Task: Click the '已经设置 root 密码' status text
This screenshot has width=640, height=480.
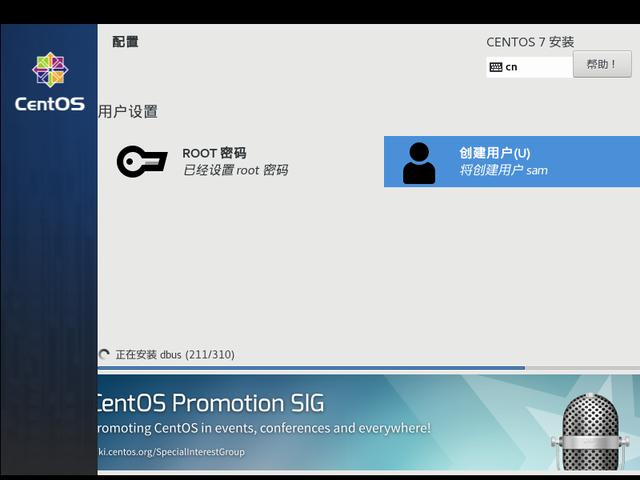Action: pos(236,170)
